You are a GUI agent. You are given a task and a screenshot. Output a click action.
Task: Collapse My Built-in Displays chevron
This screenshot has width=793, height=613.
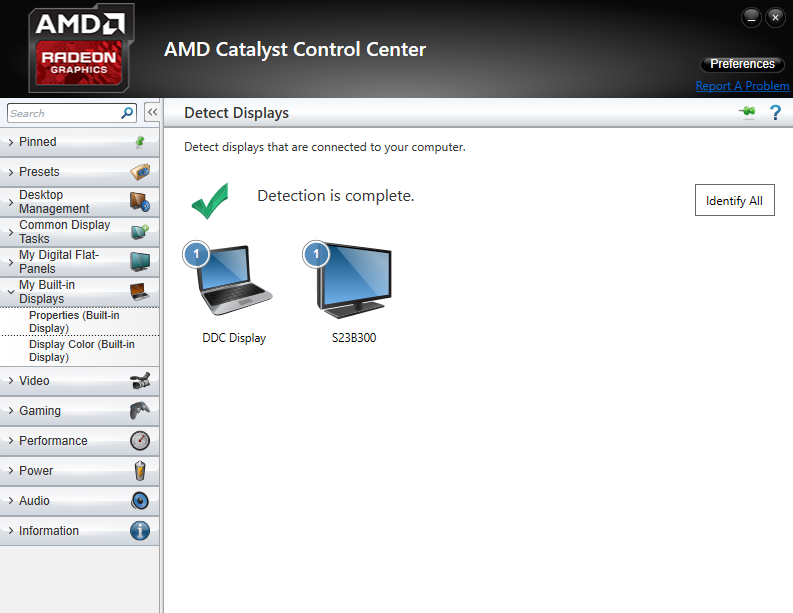[x=11, y=292]
